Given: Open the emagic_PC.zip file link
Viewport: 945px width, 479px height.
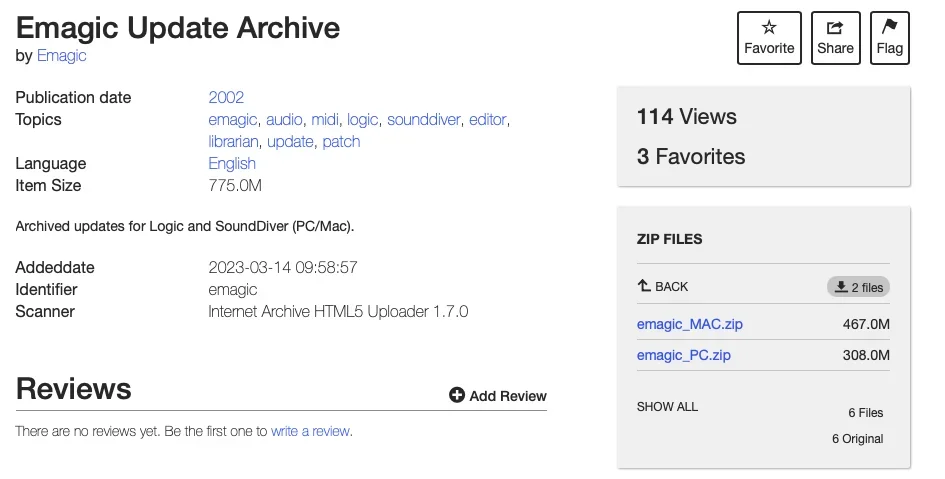Looking at the screenshot, I should [686, 355].
